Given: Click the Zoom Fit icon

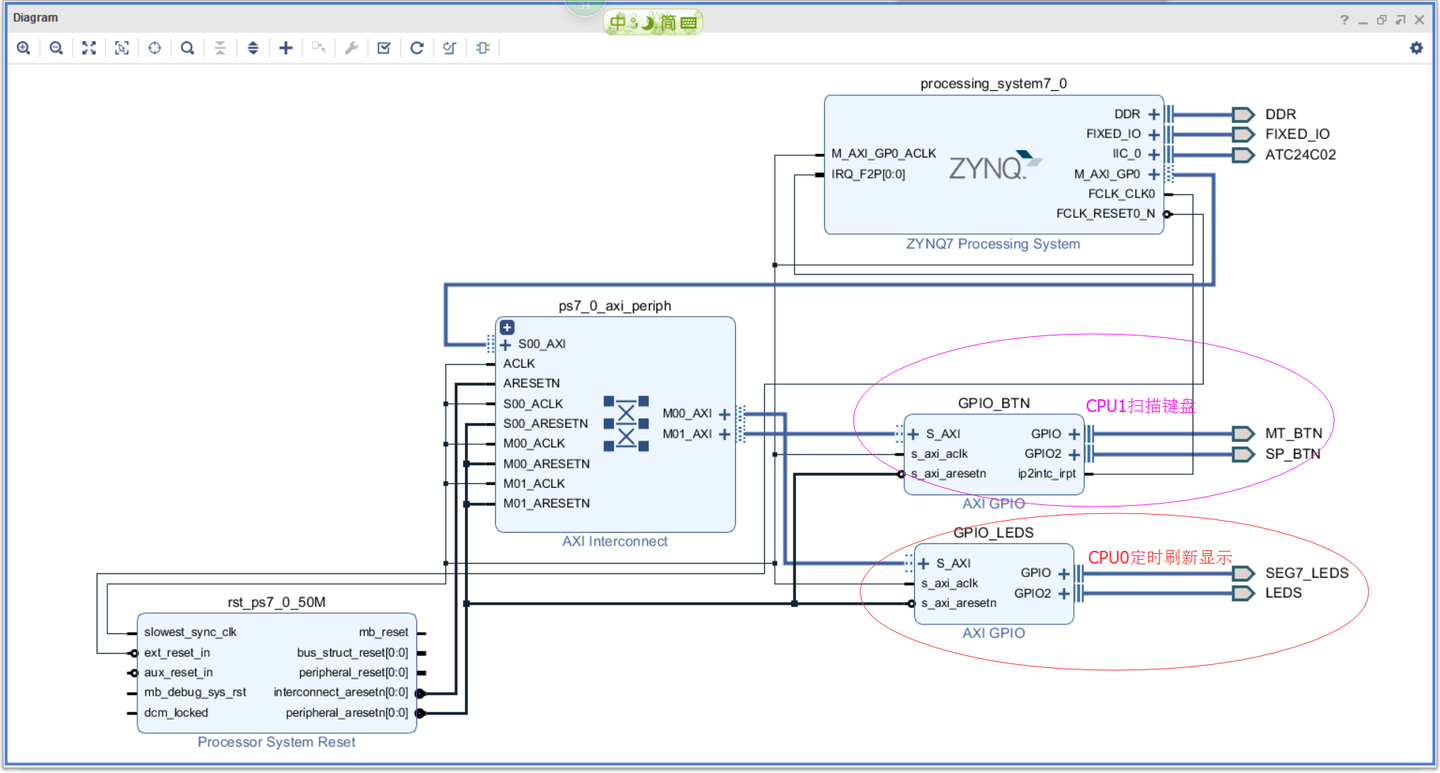Looking at the screenshot, I should (x=89, y=47).
